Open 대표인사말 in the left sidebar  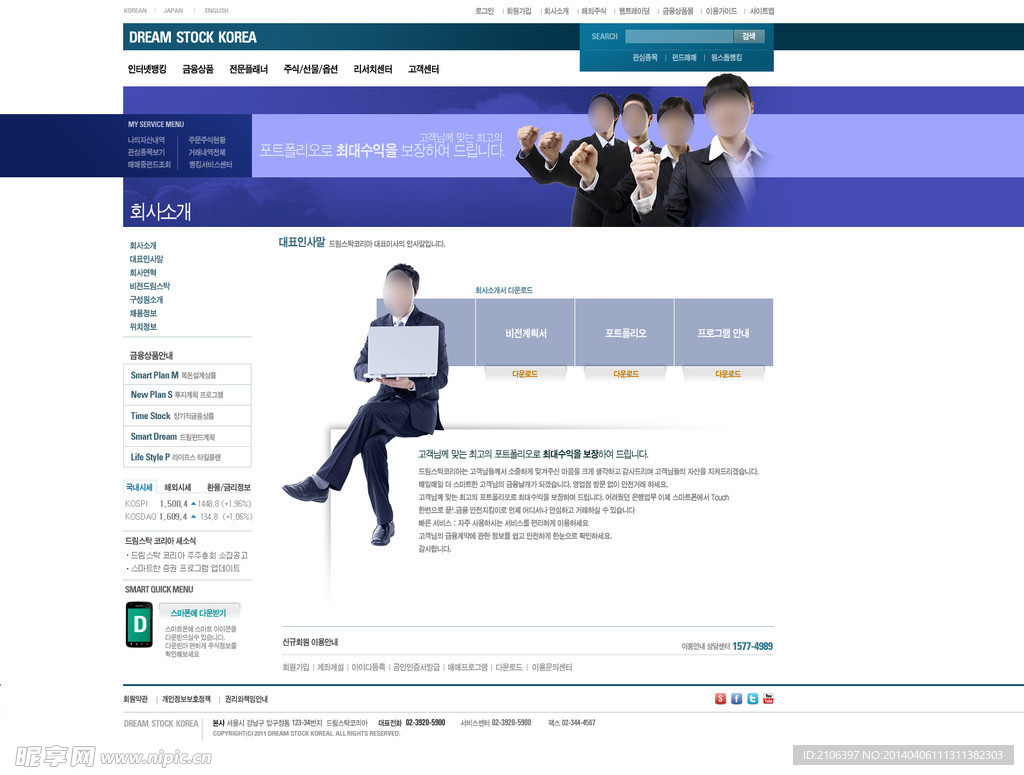point(146,259)
